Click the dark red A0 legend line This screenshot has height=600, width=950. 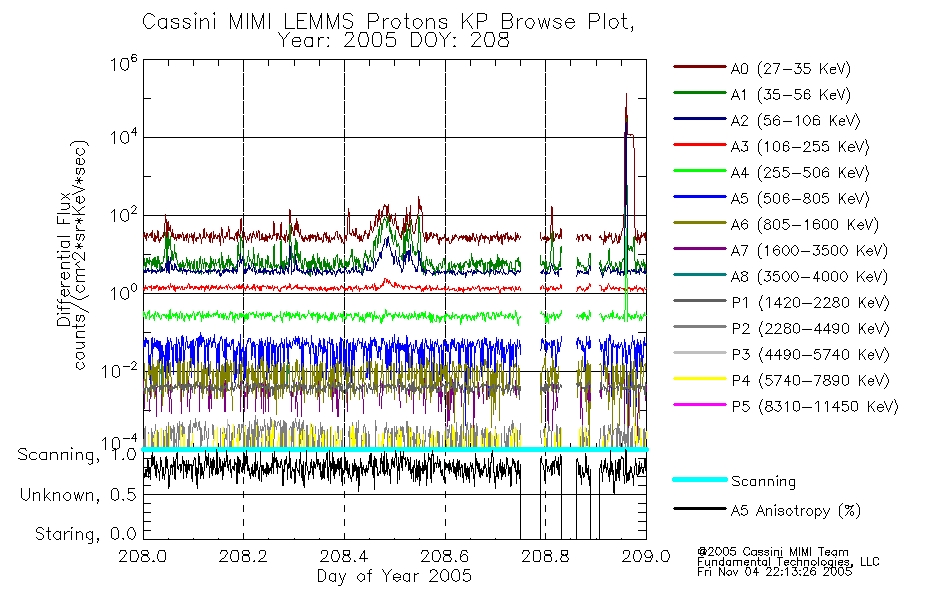(x=700, y=67)
